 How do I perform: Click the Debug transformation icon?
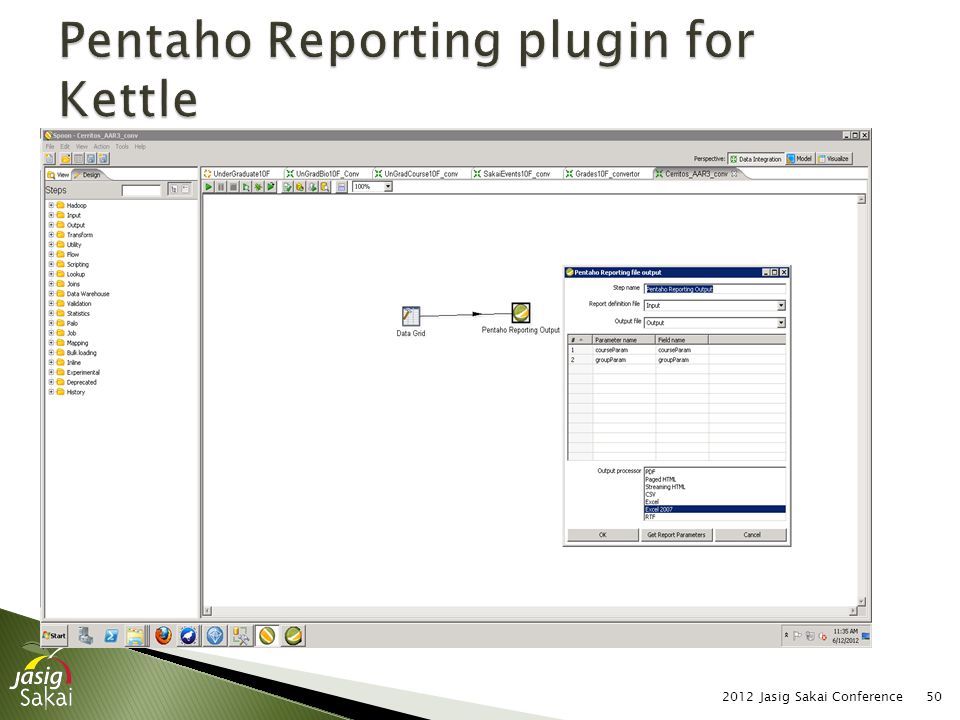[x=258, y=187]
